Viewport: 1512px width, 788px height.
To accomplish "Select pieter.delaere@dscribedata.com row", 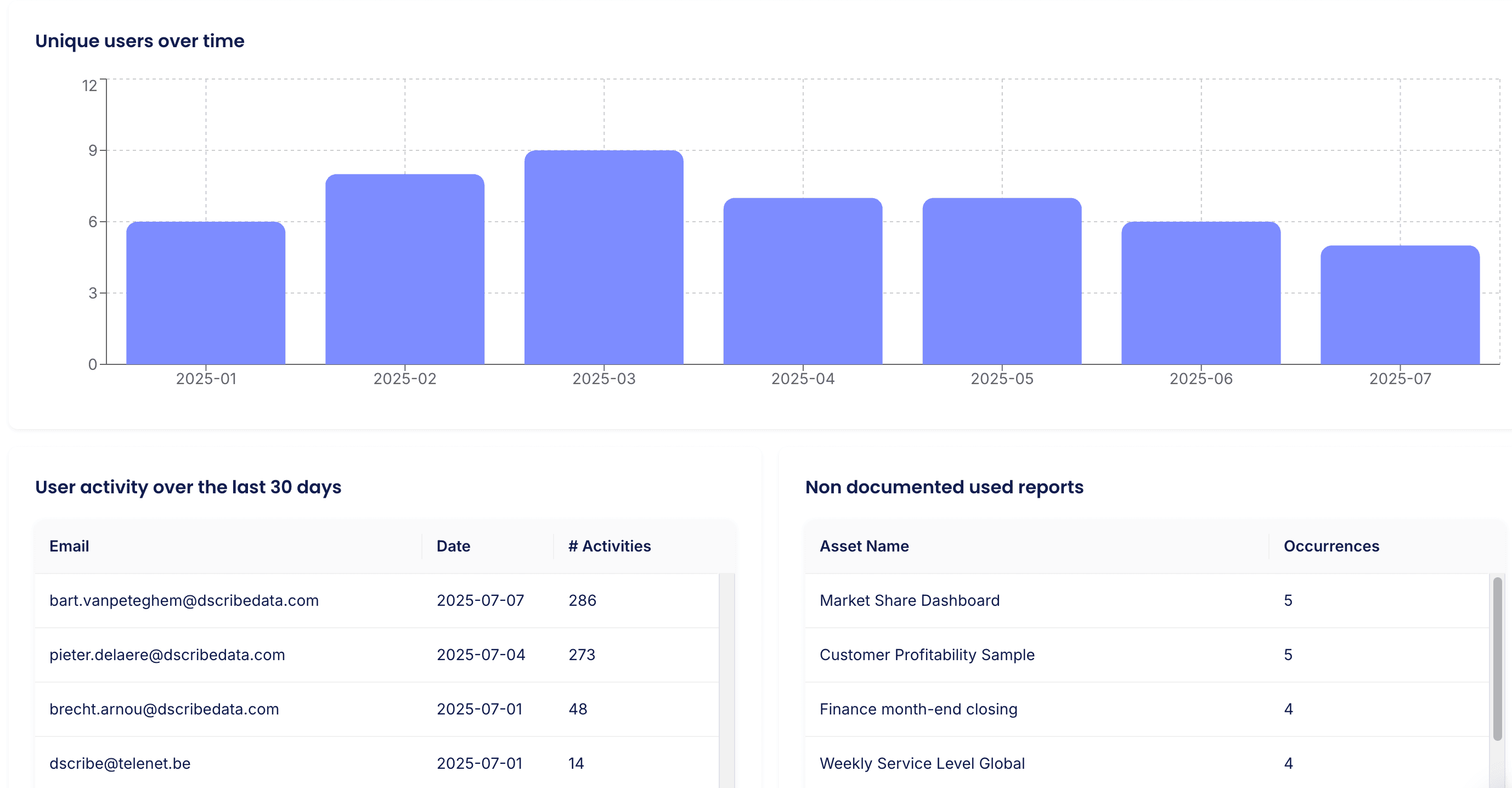I will click(167, 655).
